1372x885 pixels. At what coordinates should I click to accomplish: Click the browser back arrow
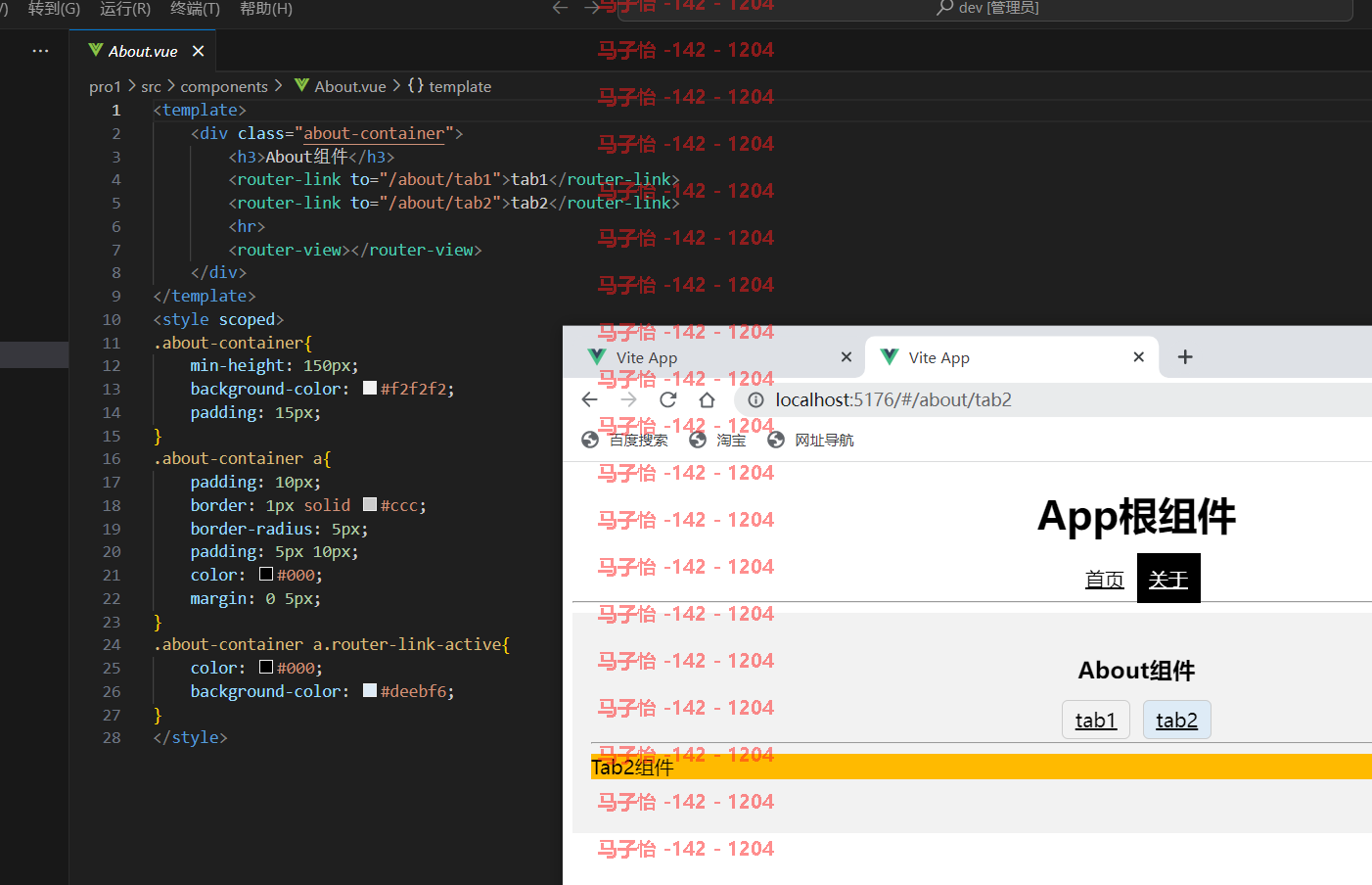click(589, 399)
